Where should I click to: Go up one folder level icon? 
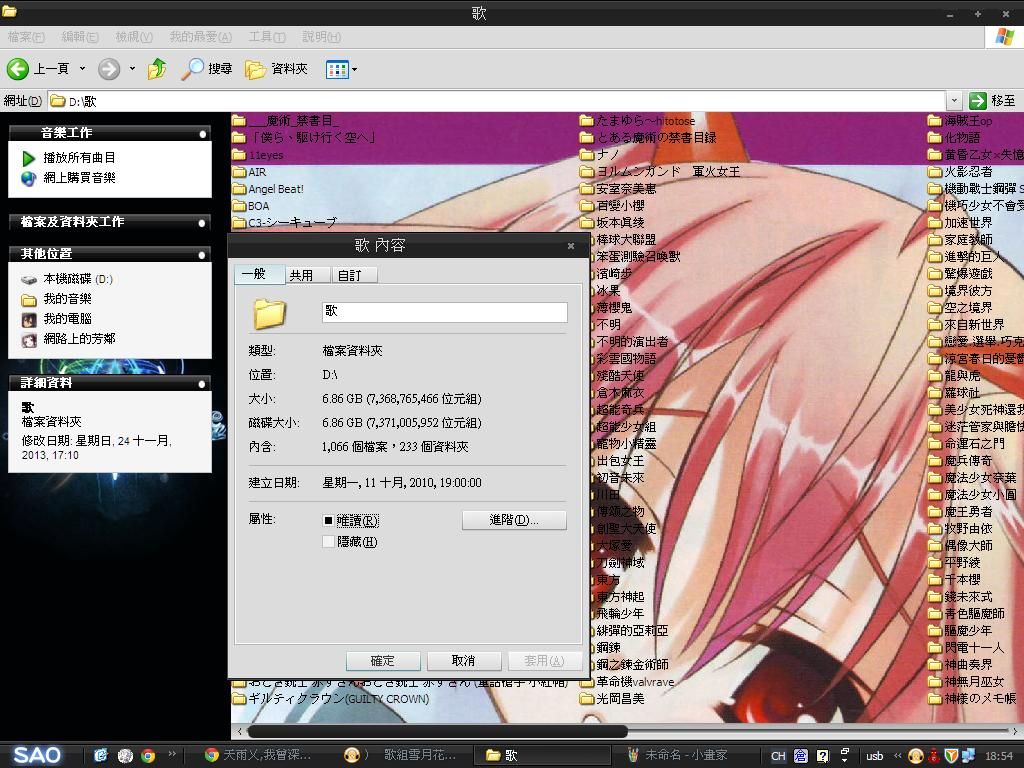(x=157, y=69)
